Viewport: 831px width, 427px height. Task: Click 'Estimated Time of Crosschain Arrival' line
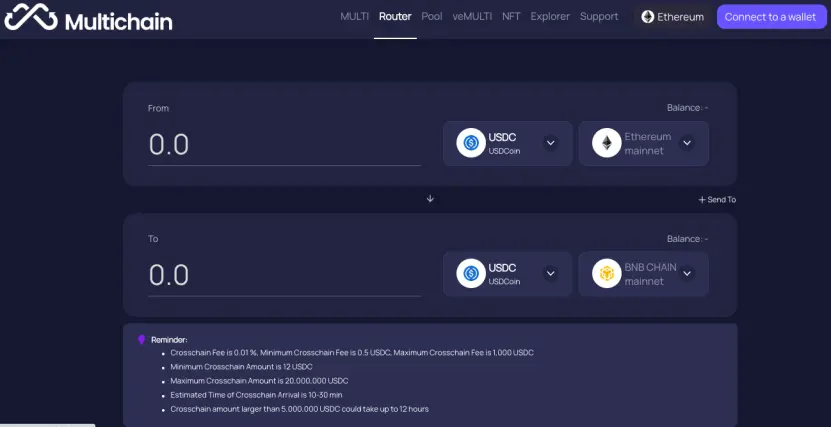[x=256, y=395]
